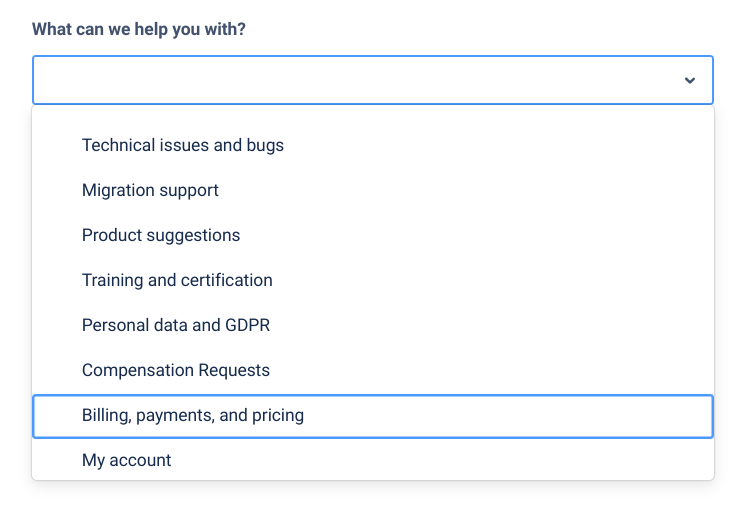Pick the last option, My account
Viewport: 752px width, 522px height.
tap(127, 460)
